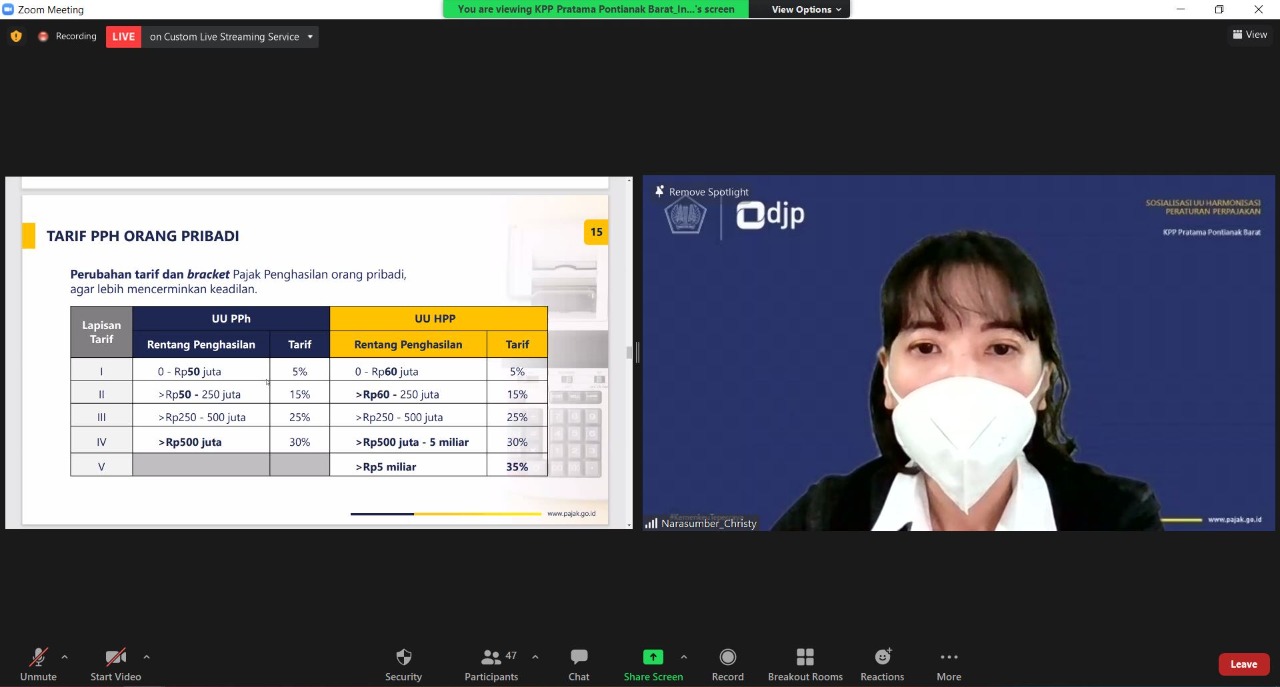
Task: Start recording with the Record button
Action: [728, 658]
